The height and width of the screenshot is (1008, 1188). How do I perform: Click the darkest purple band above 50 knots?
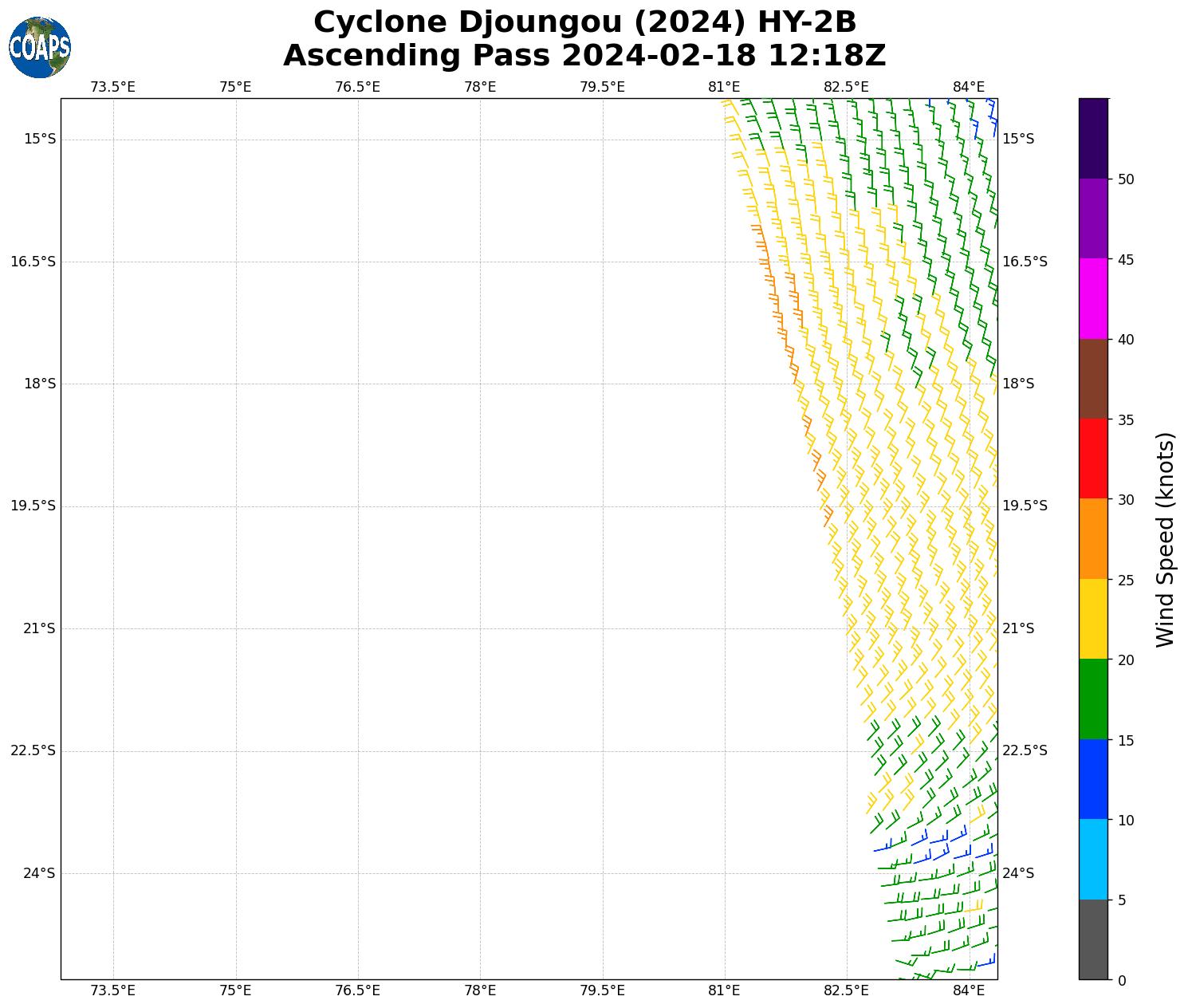pyautogui.click(x=1092, y=138)
